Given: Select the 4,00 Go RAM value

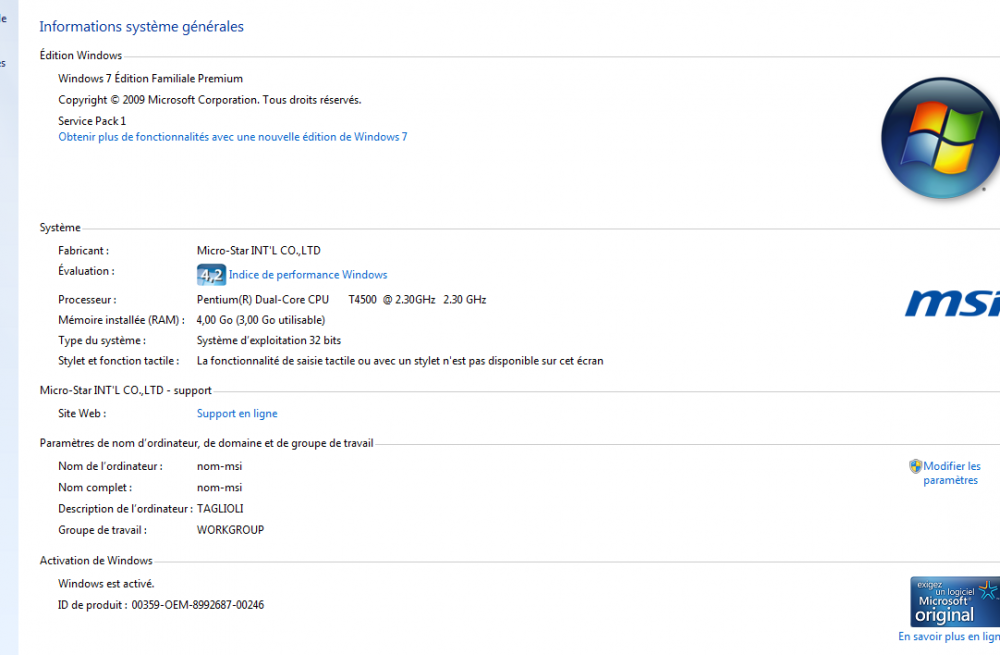Looking at the screenshot, I should click(261, 320).
